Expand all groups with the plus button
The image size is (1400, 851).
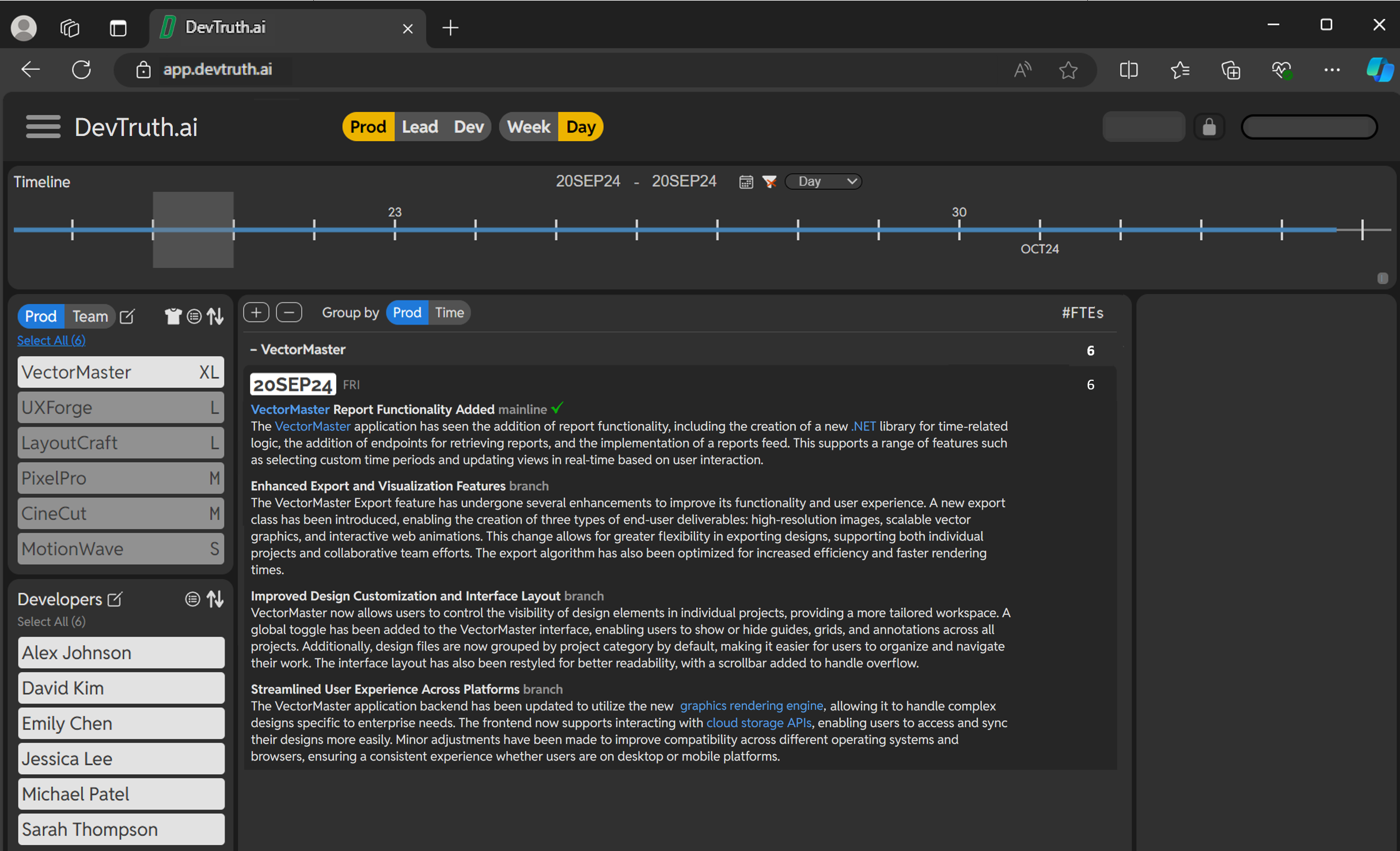(256, 312)
